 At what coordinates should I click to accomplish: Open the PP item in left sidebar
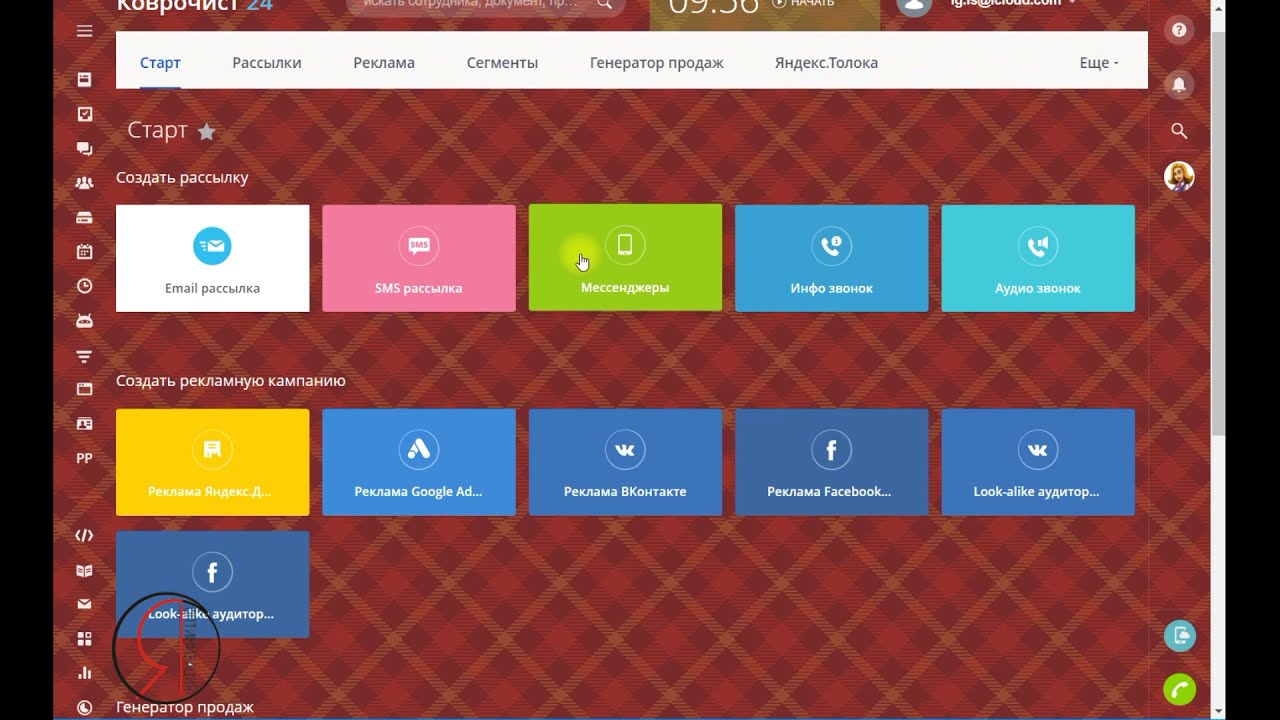[x=84, y=458]
